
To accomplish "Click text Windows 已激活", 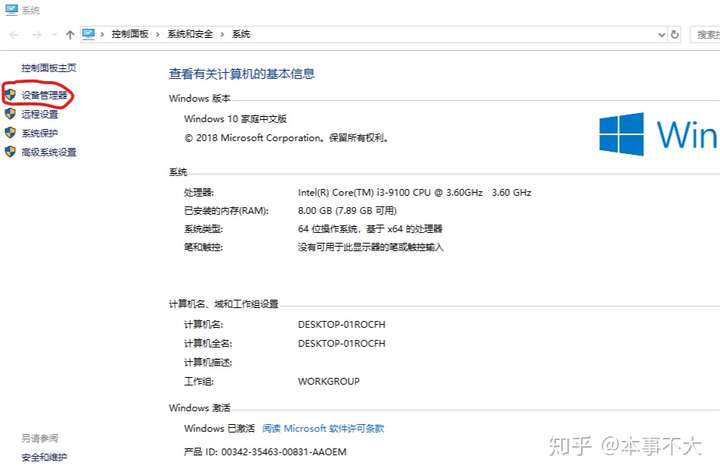I will 219,429.
